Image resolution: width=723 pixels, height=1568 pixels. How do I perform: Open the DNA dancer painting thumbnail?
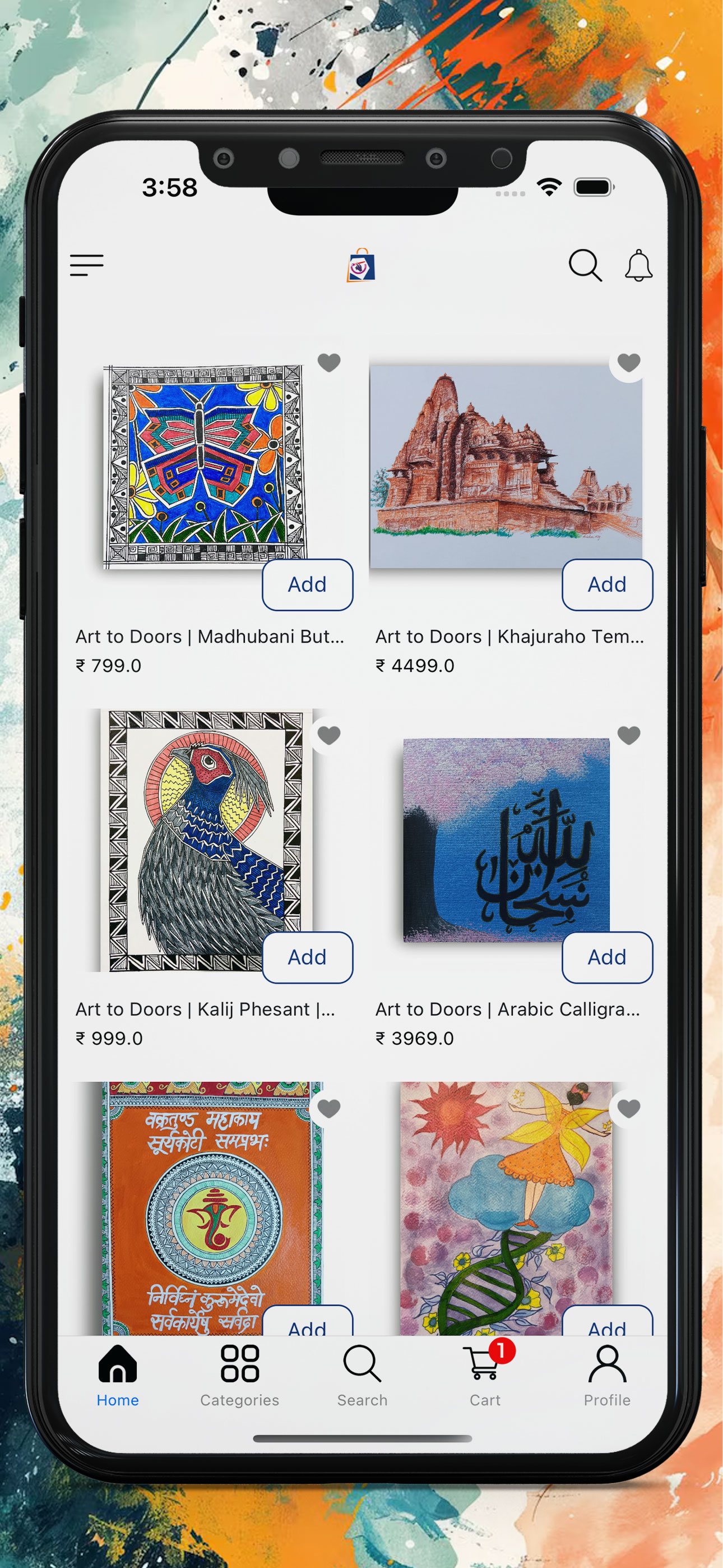click(506, 1209)
